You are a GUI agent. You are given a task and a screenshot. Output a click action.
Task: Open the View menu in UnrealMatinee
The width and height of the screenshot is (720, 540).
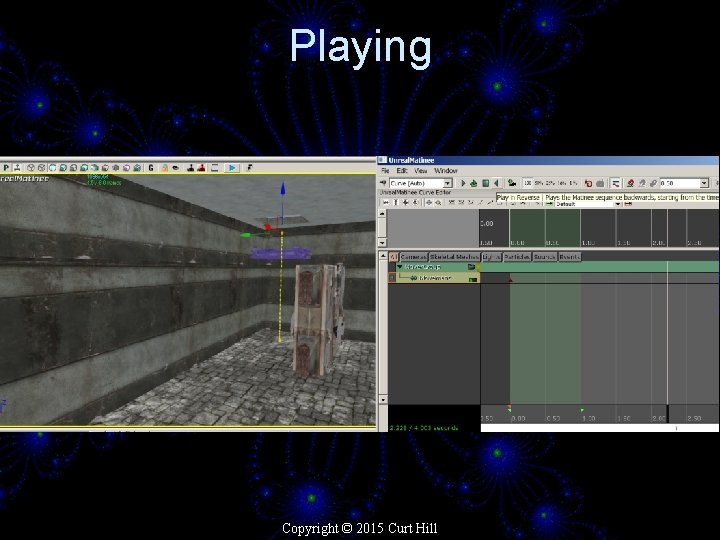[421, 171]
